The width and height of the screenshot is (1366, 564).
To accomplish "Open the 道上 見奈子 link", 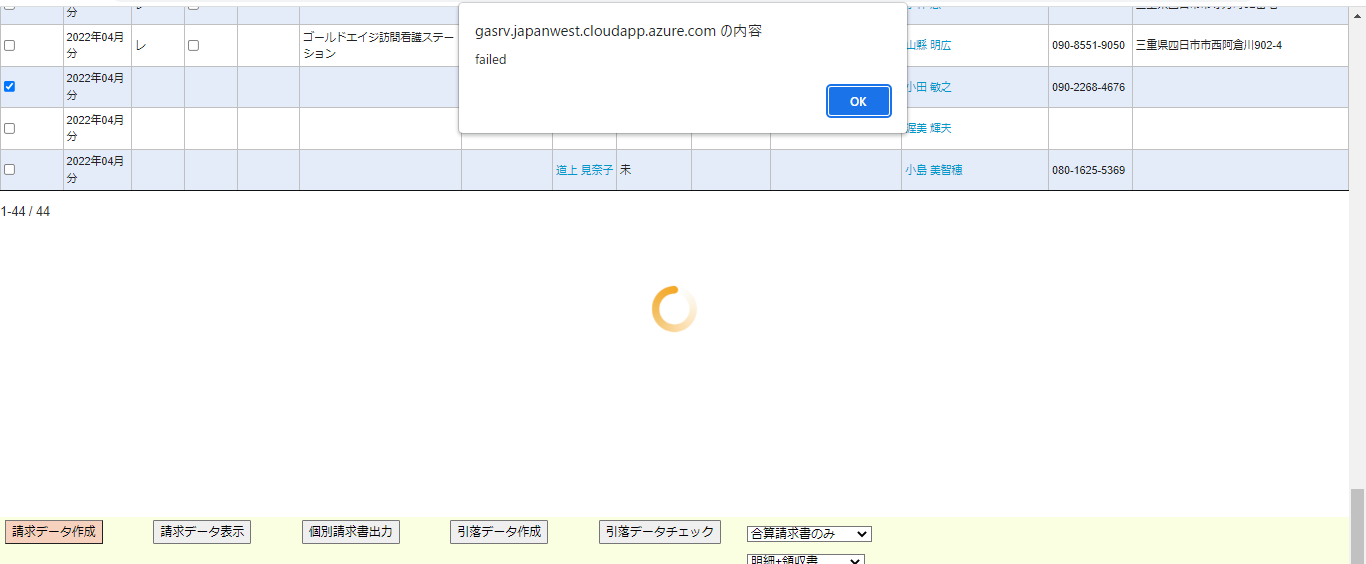I will point(584,170).
